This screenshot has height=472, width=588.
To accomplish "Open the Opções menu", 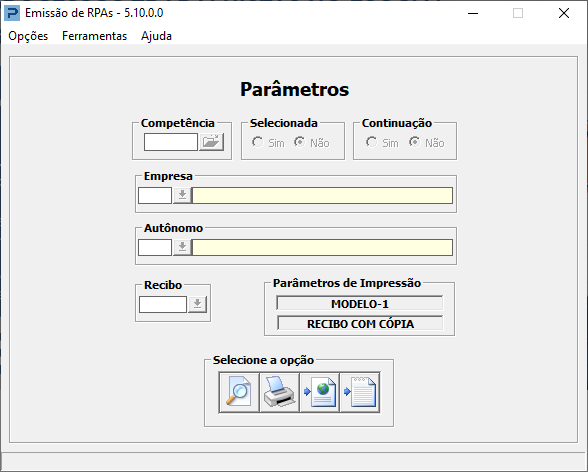I will 28,36.
